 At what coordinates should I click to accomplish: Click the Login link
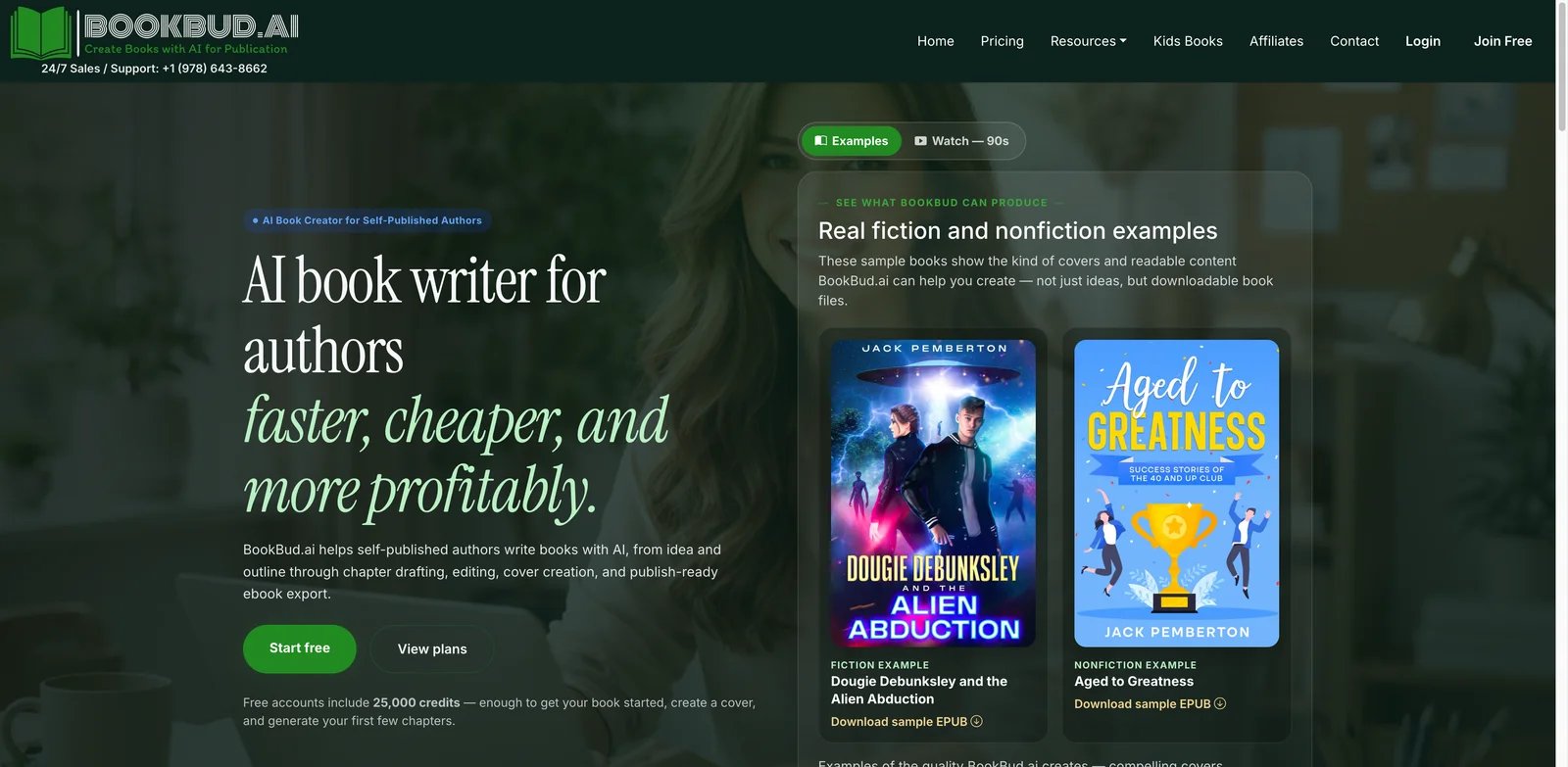tap(1423, 41)
